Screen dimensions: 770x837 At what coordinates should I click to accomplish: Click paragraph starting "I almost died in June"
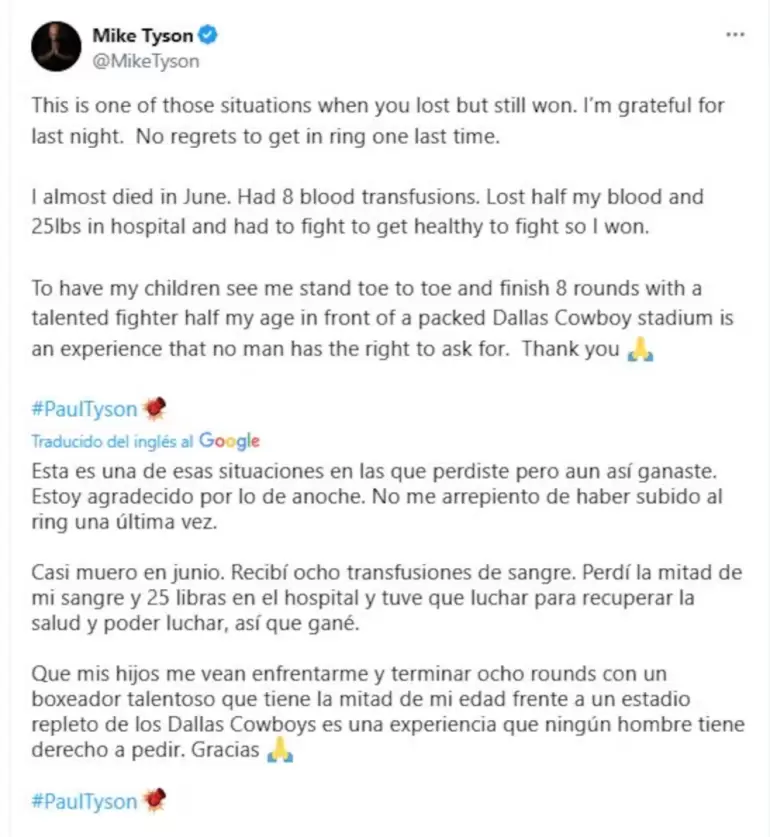click(367, 211)
